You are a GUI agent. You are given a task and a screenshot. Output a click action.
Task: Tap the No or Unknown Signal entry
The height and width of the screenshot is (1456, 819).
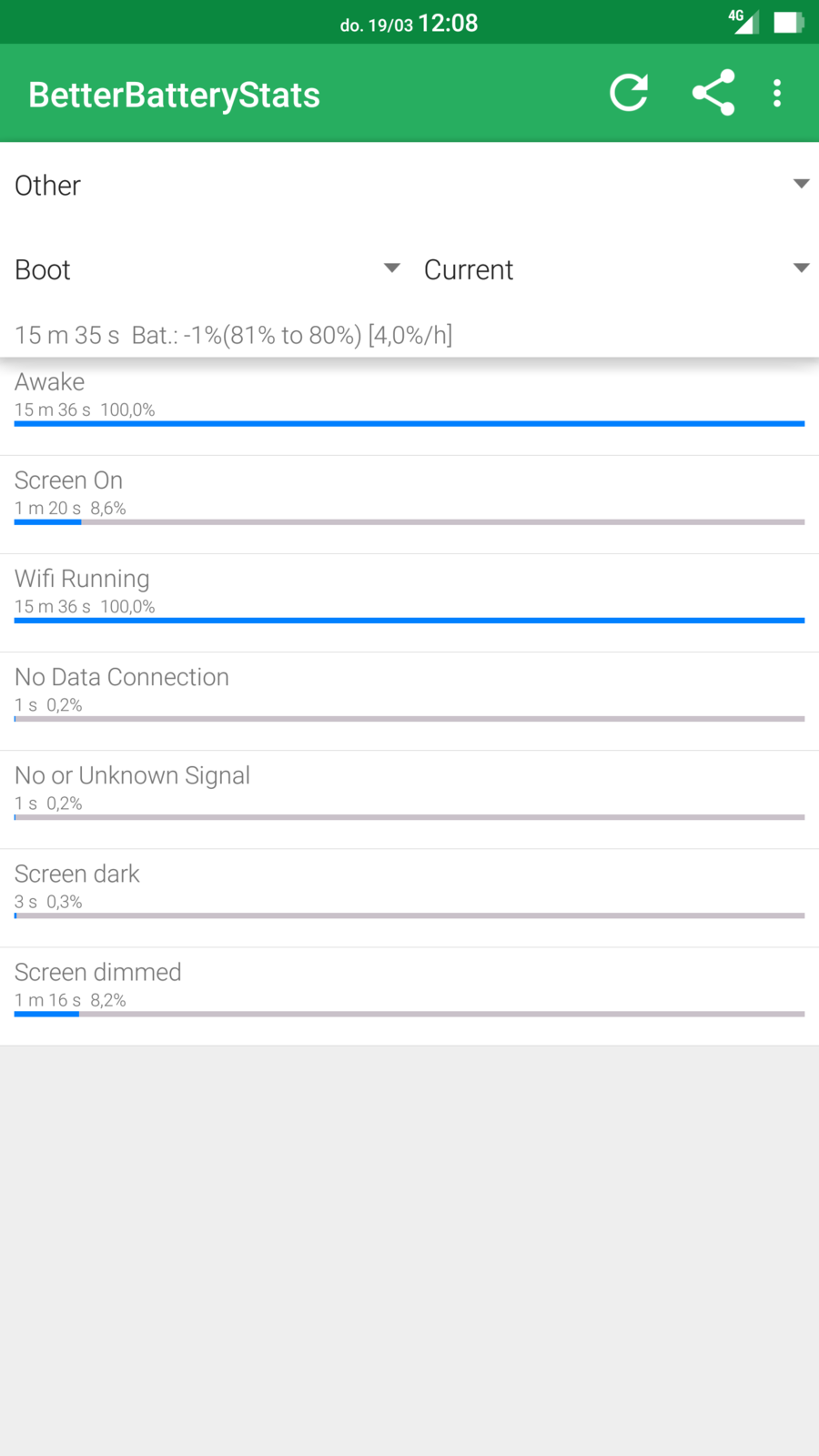click(409, 787)
